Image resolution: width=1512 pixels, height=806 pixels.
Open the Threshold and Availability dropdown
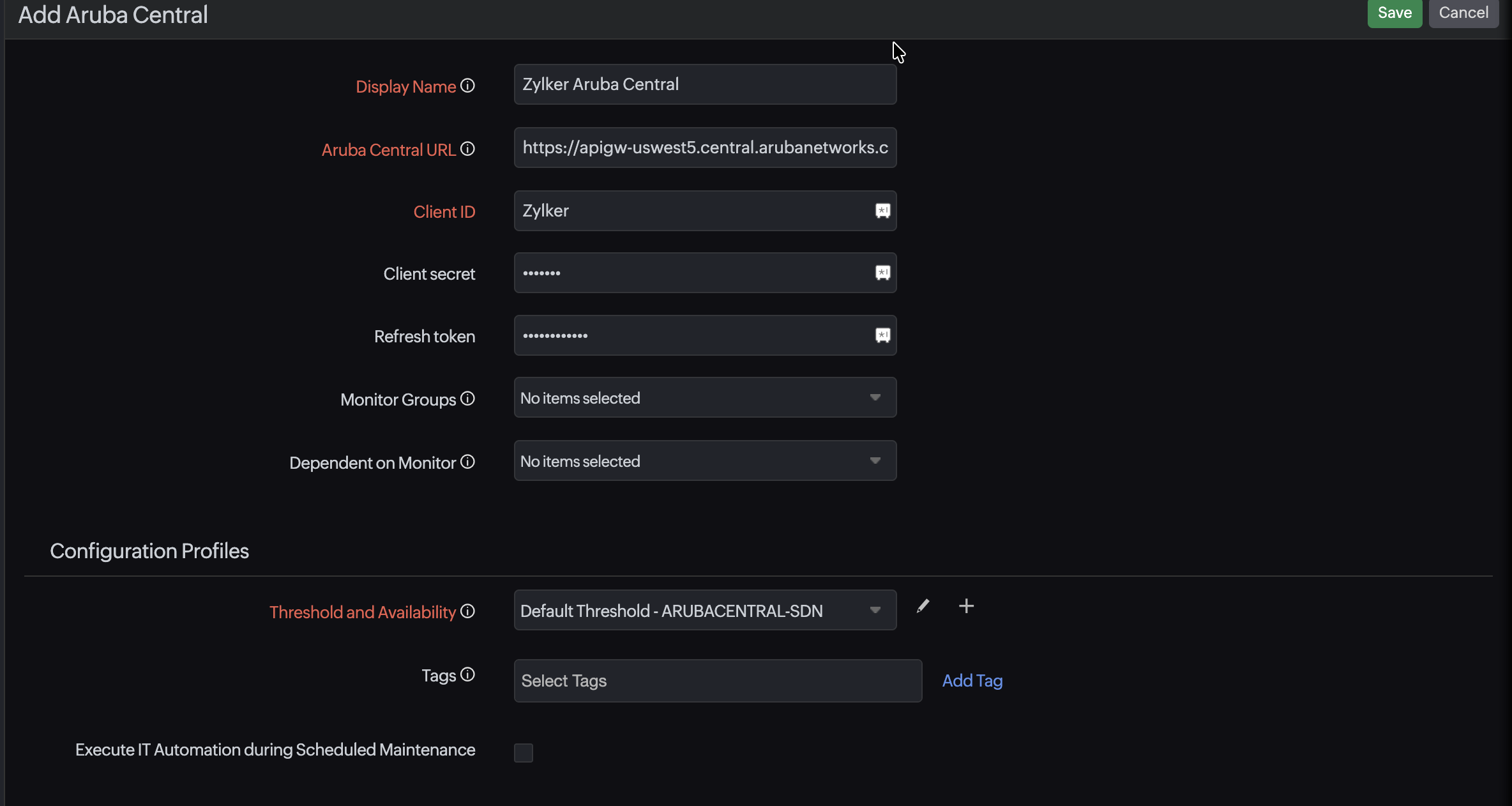pos(704,610)
